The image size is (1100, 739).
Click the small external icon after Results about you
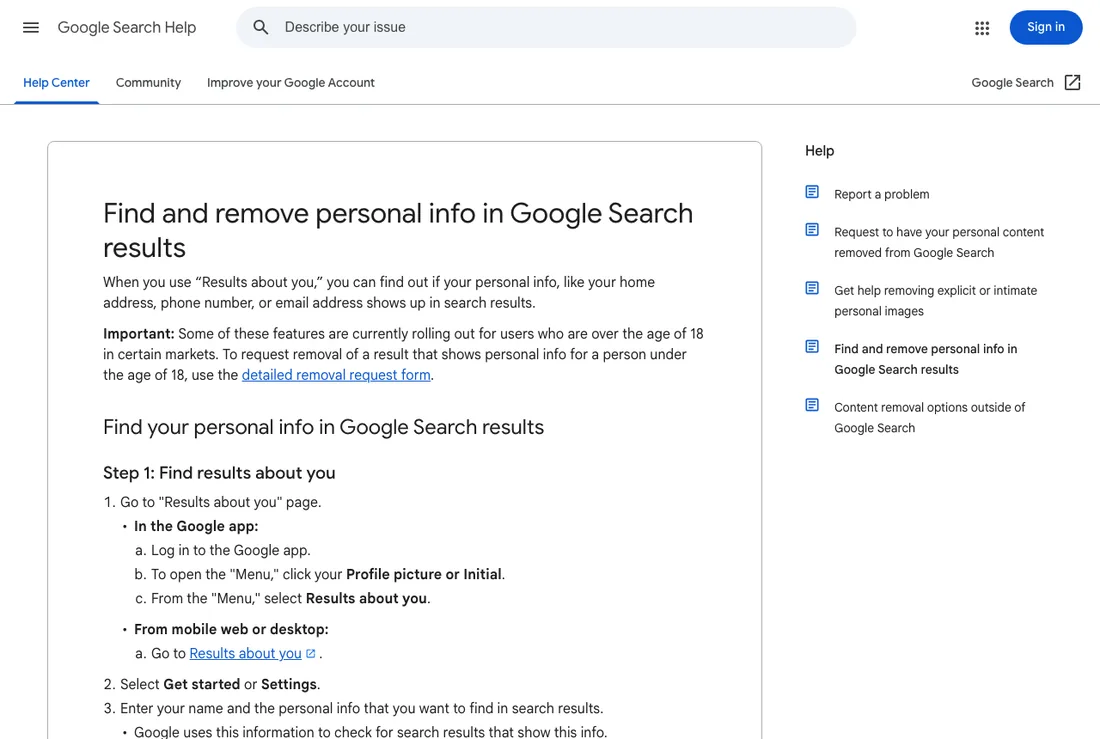click(311, 653)
